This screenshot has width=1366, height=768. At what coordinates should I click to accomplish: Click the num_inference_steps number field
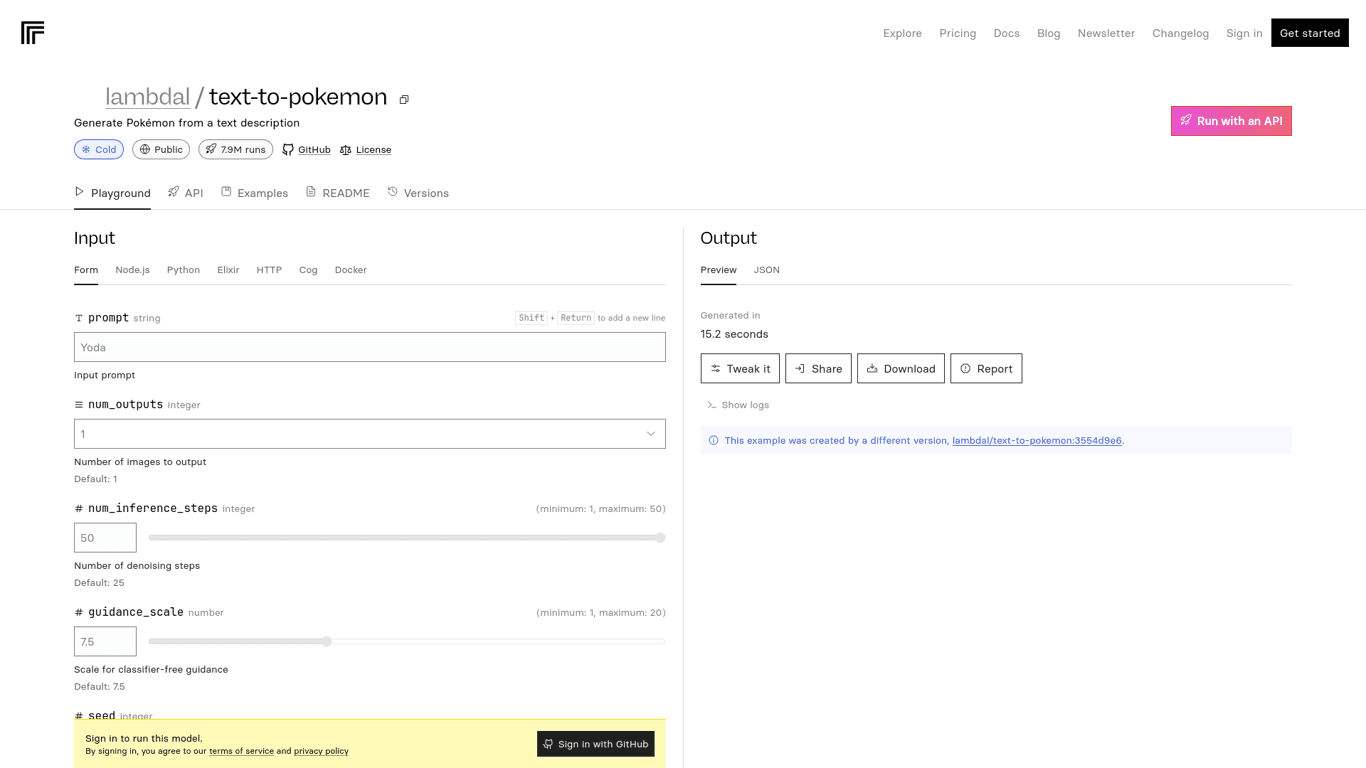click(105, 538)
